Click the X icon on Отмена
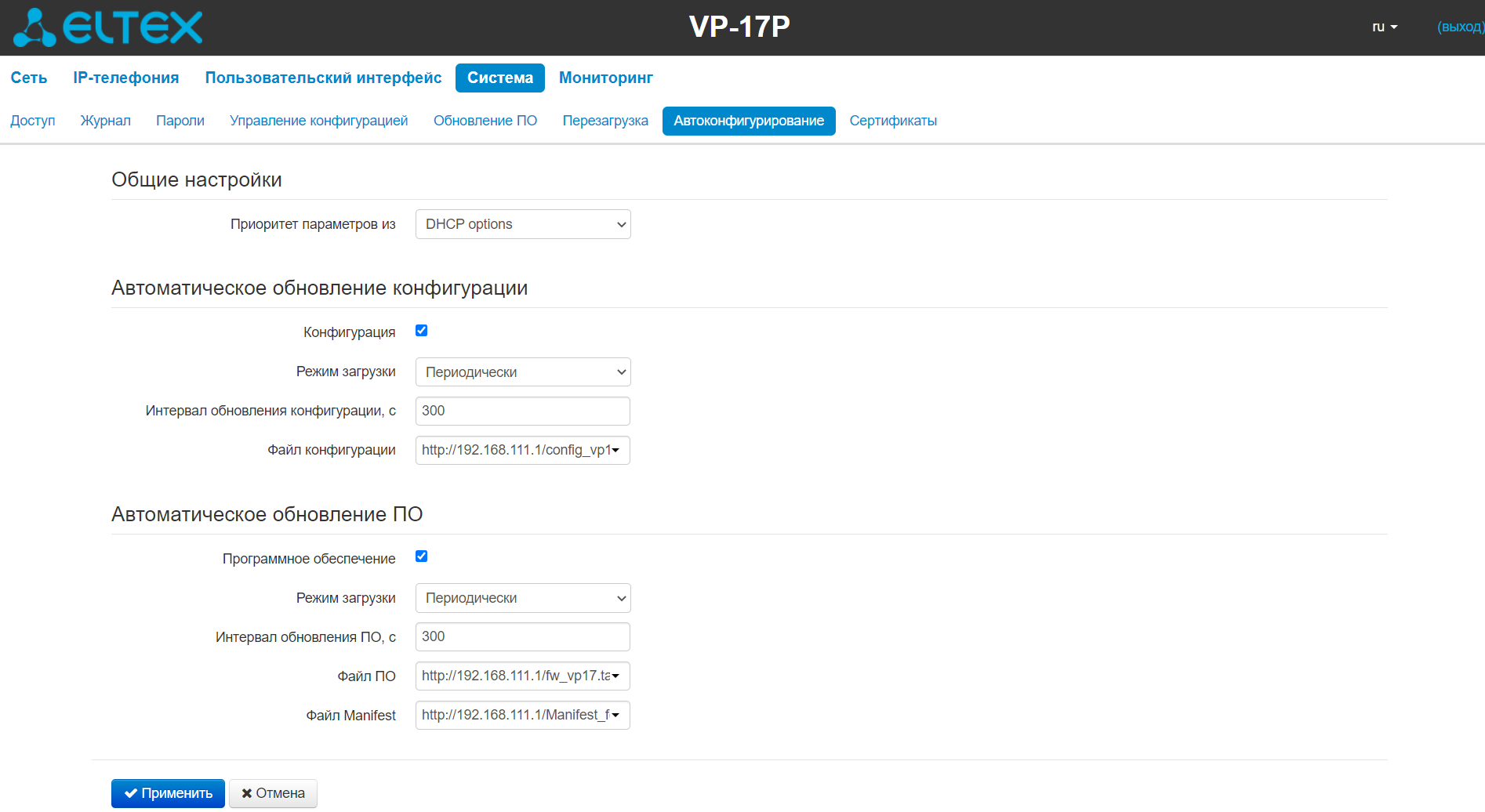 click(247, 793)
